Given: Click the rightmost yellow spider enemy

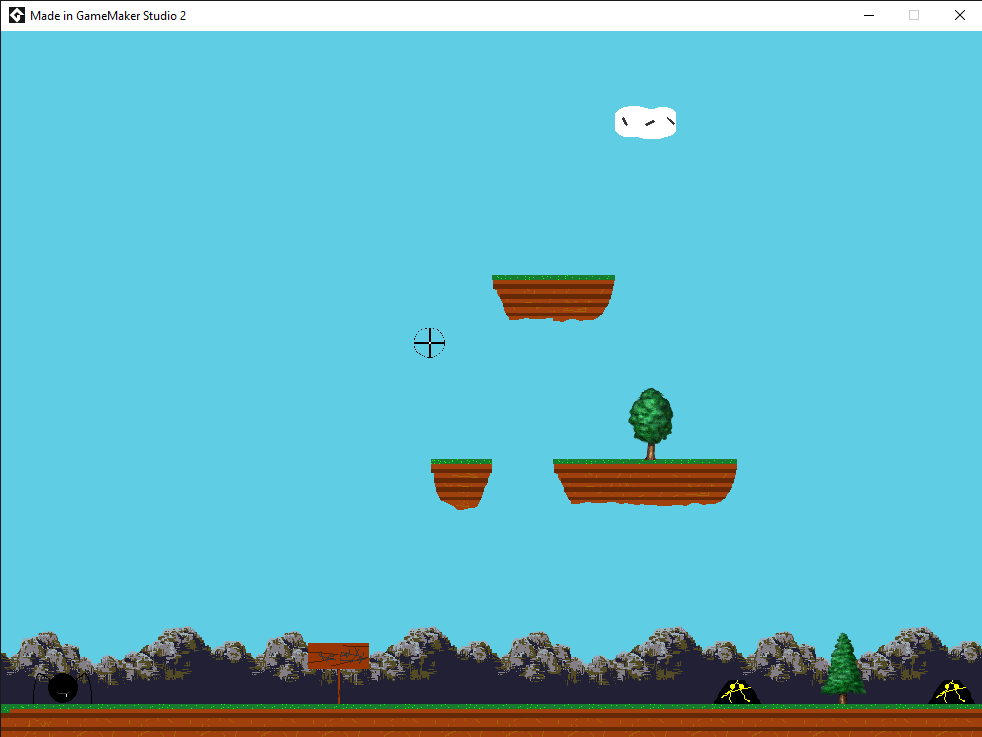Looking at the screenshot, I should (x=949, y=690).
